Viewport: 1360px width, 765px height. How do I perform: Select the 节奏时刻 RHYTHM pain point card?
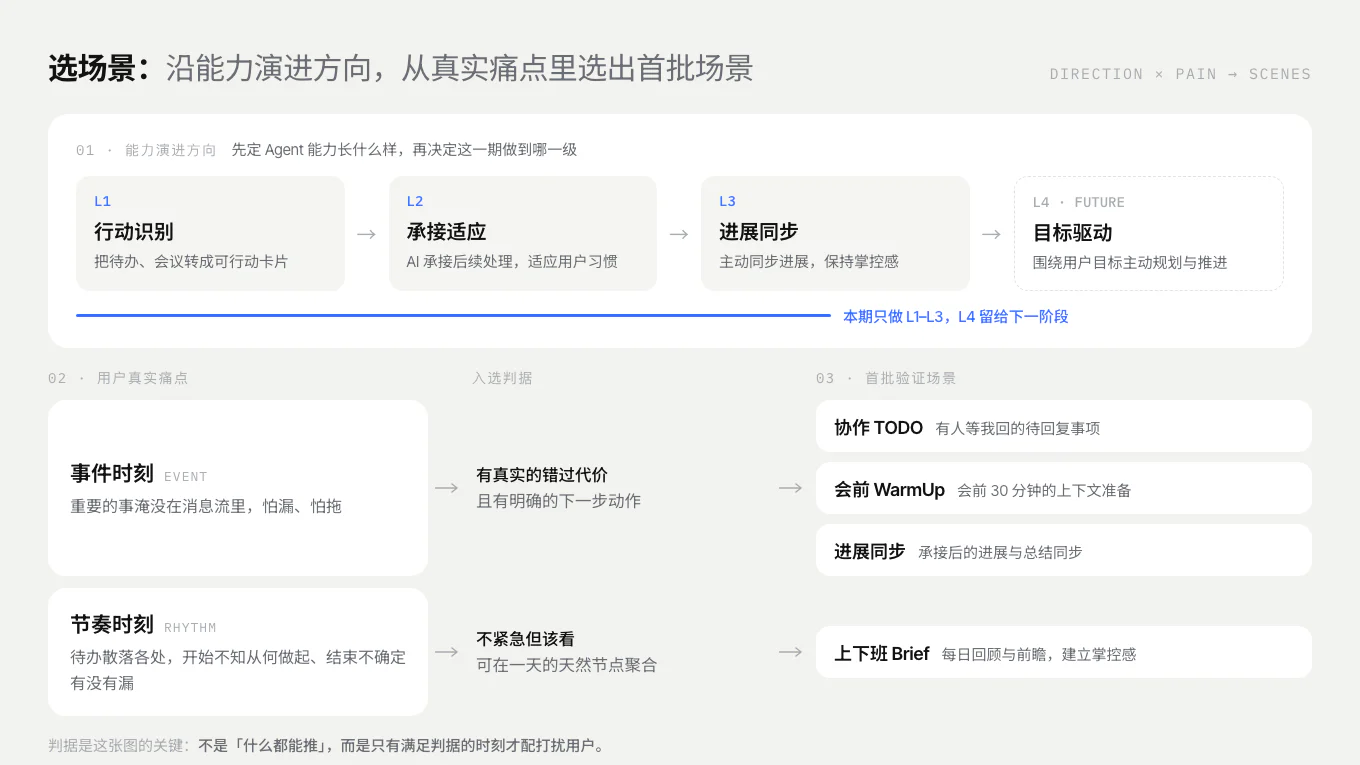pyautogui.click(x=238, y=652)
